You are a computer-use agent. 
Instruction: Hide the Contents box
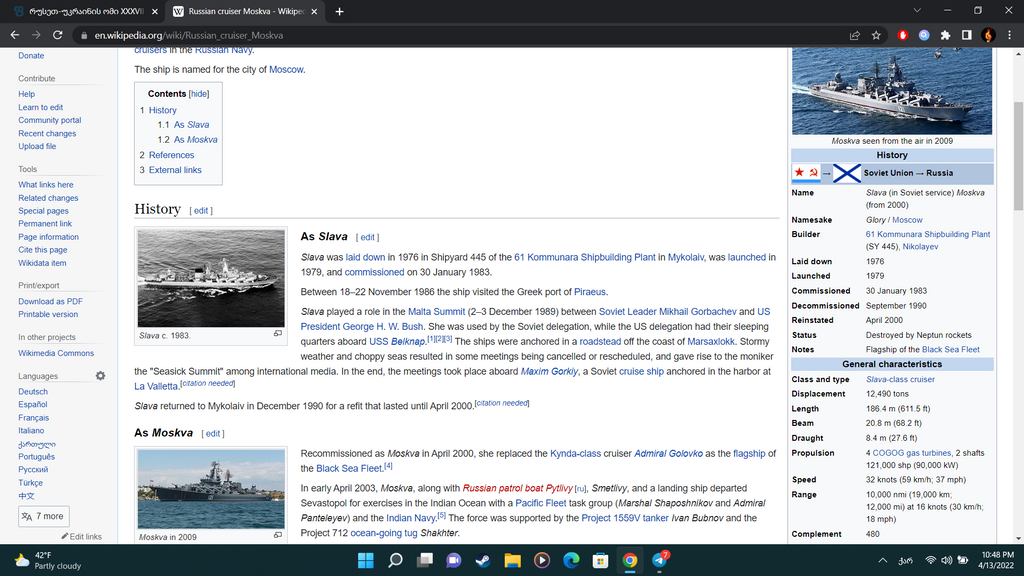(x=199, y=93)
